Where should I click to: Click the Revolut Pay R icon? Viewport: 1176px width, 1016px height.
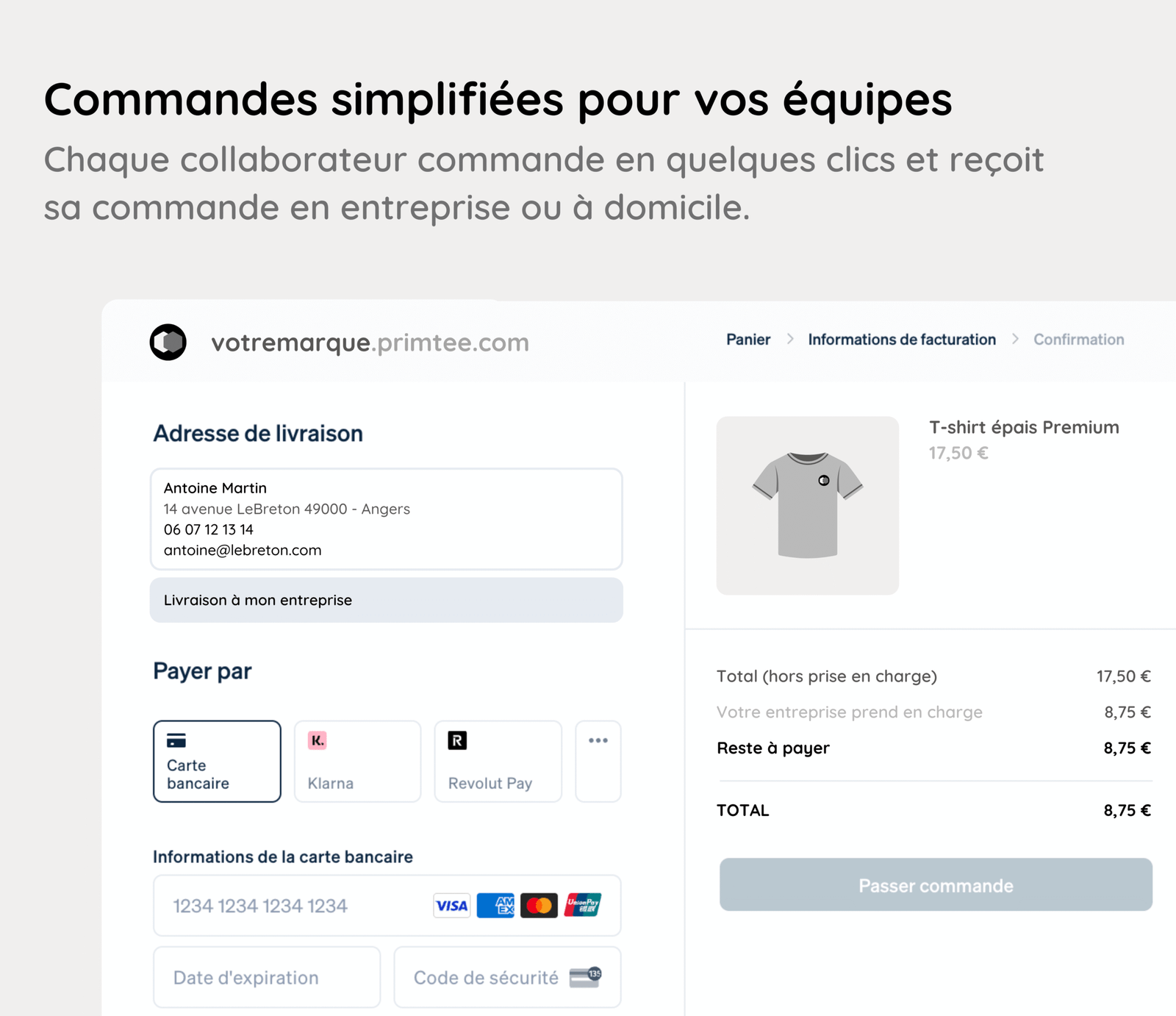457,740
